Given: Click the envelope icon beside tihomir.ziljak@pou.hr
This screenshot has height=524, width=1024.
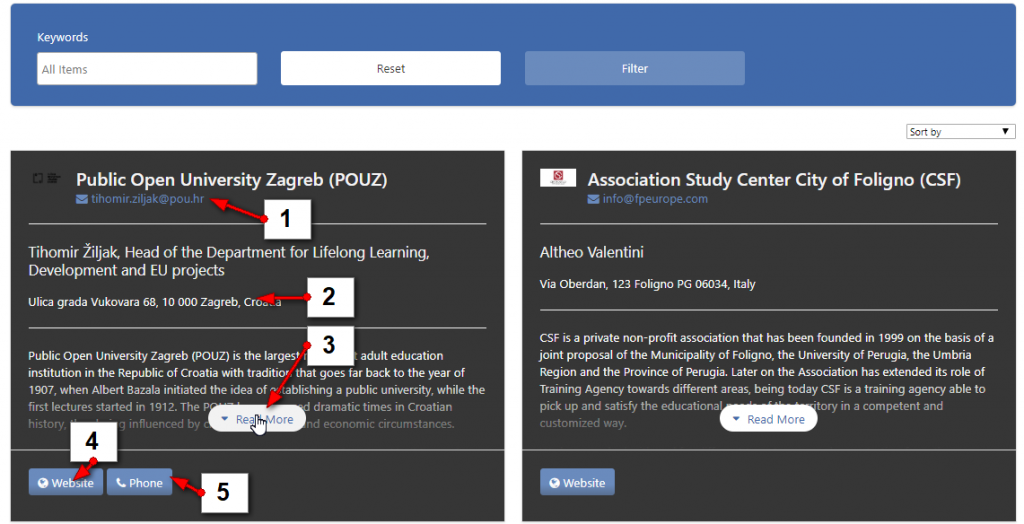Looking at the screenshot, I should 82,199.
